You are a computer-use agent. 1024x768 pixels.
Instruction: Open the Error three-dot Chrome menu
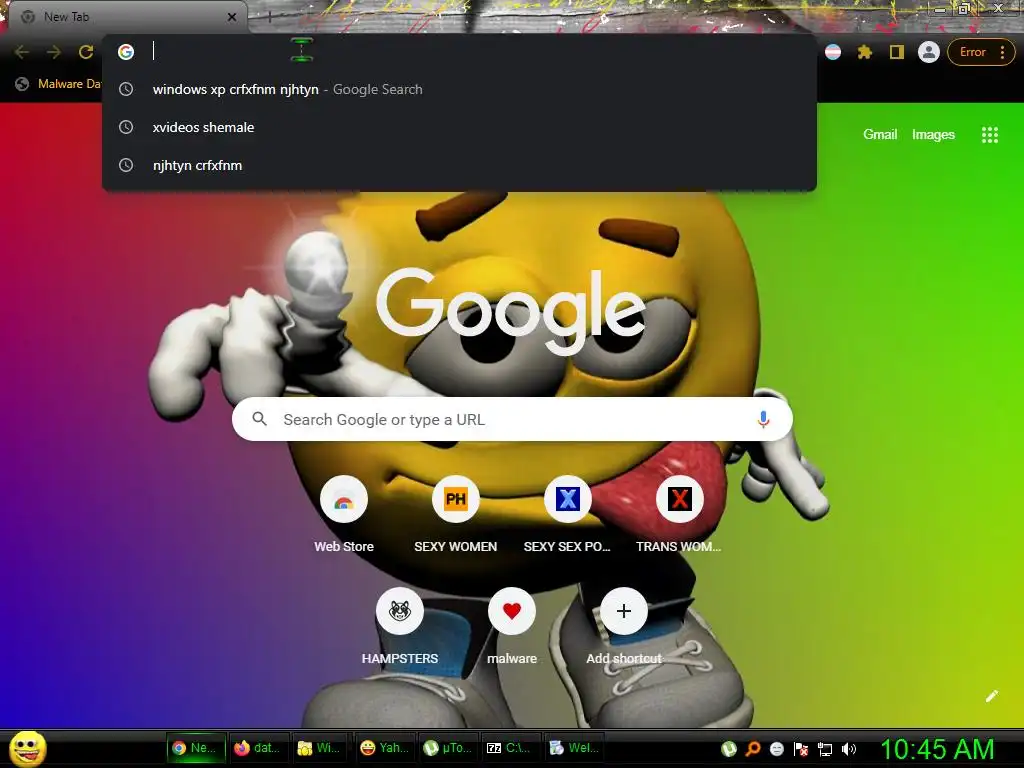coord(980,52)
